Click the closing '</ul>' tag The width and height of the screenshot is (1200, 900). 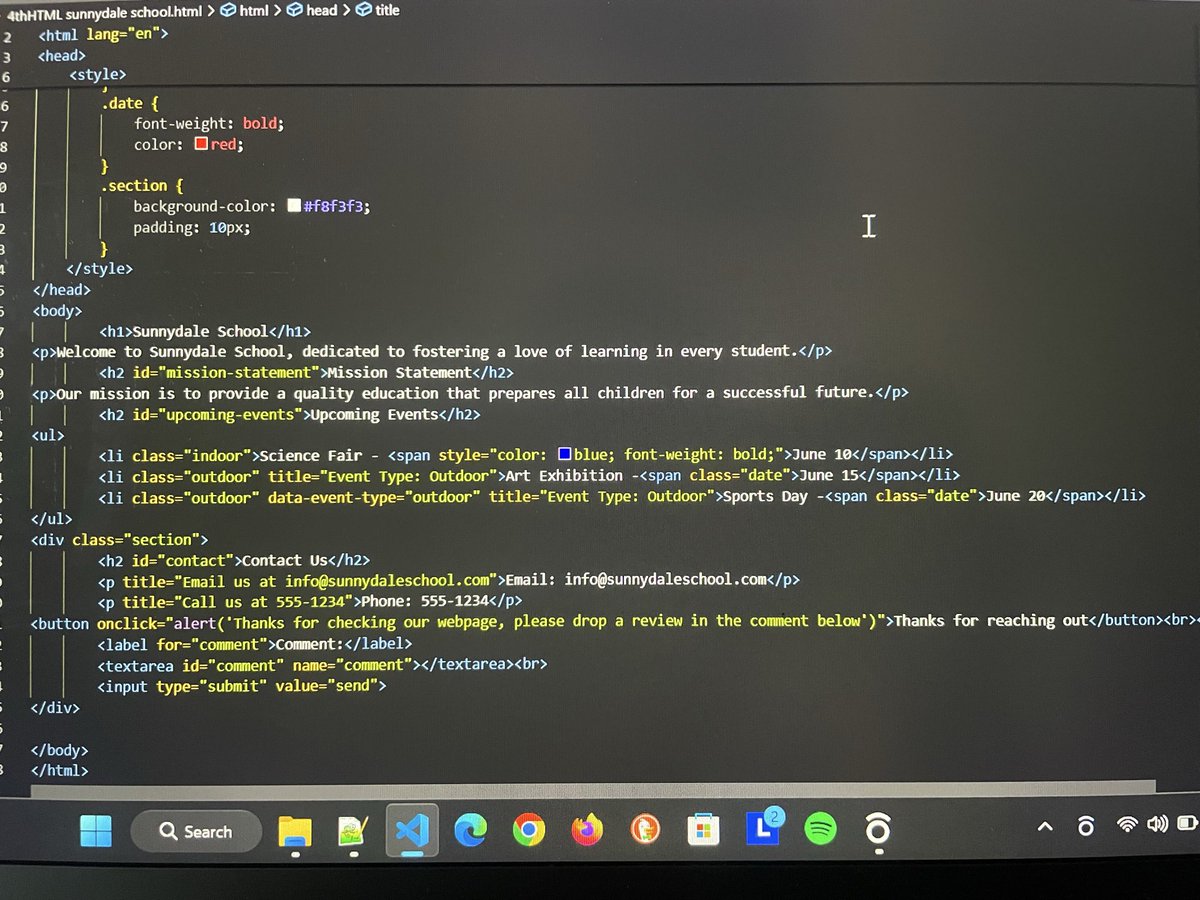pos(52,519)
